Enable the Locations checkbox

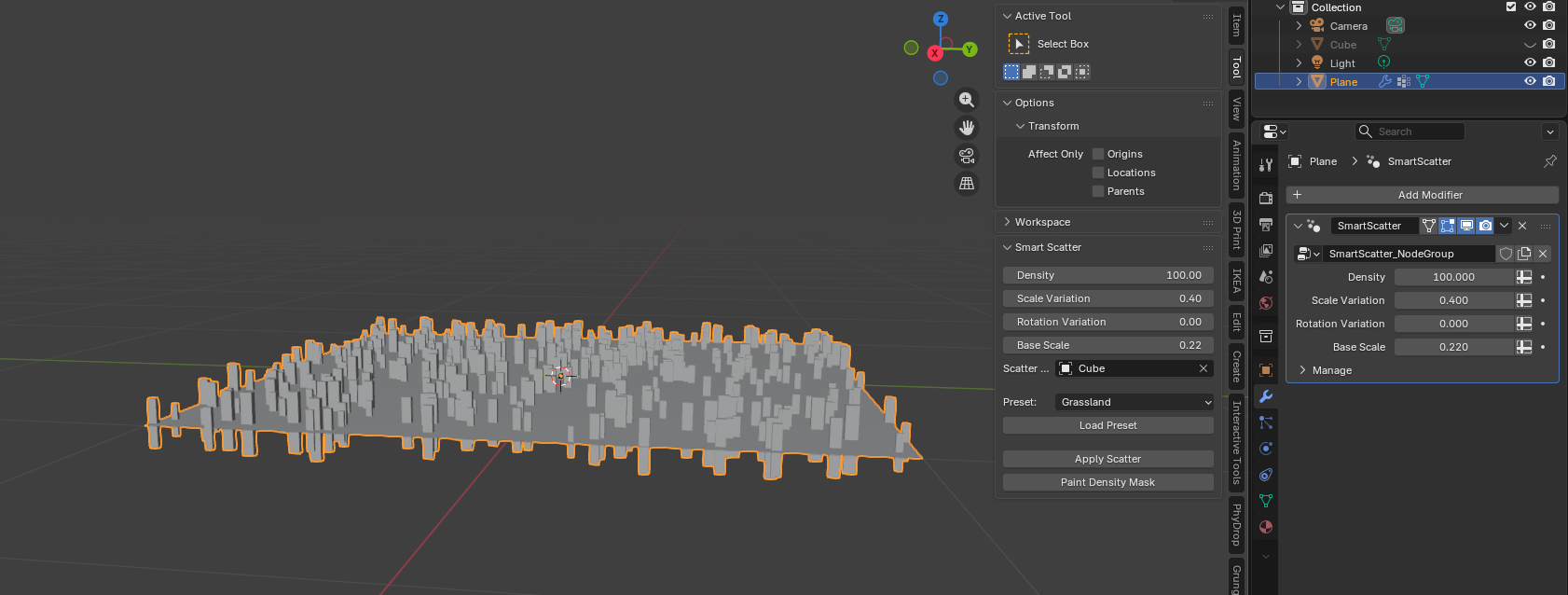pos(1098,173)
